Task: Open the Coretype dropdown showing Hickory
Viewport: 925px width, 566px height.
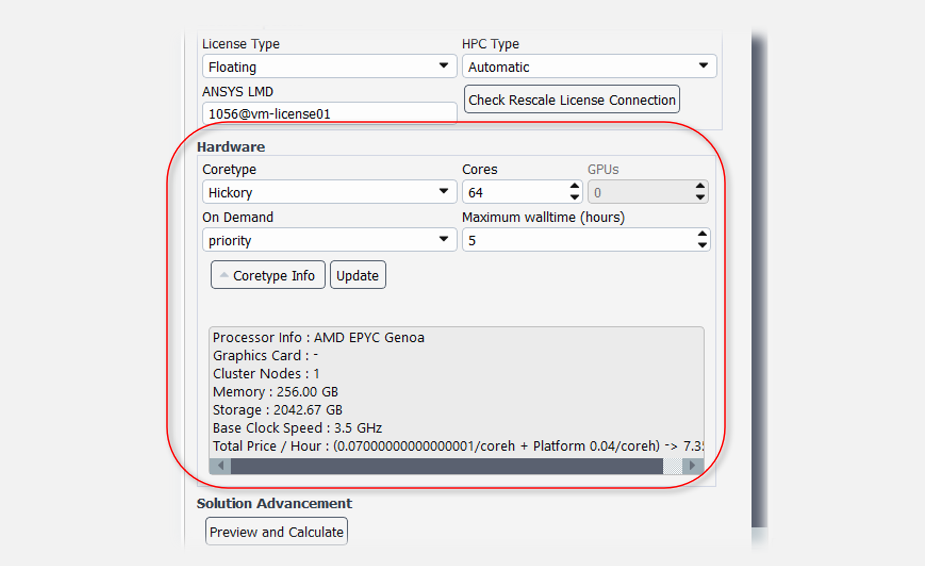Action: 329,192
